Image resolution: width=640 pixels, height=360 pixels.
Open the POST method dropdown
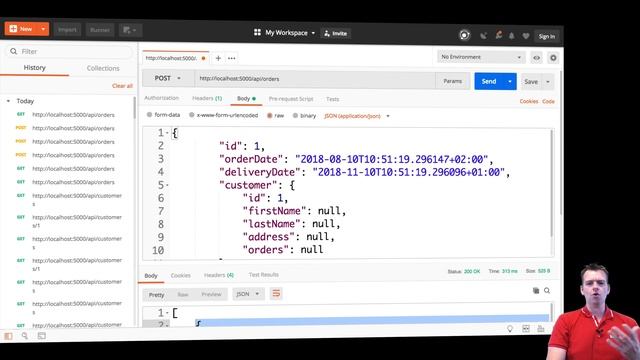[168, 78]
